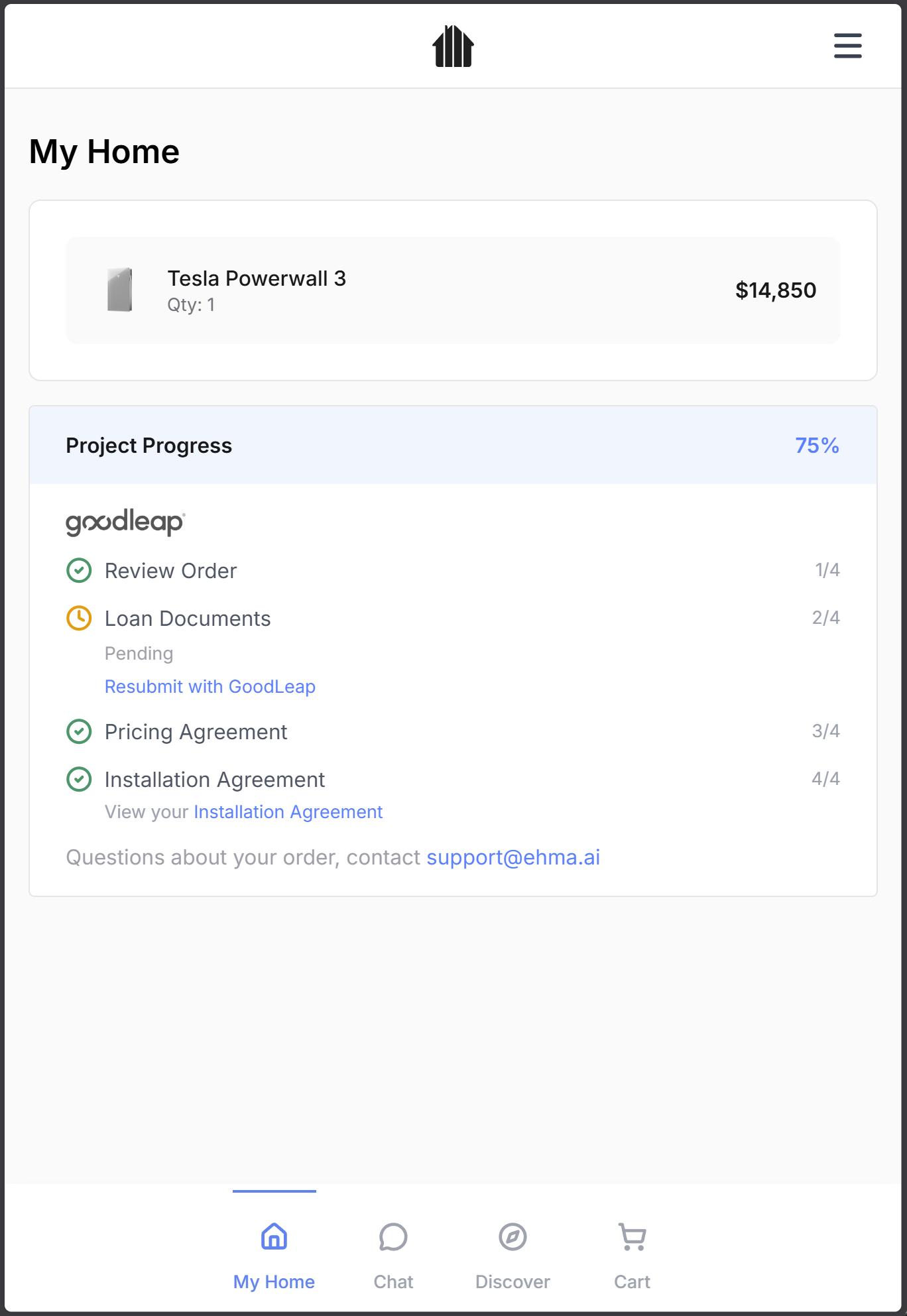This screenshot has height=1316, width=907.
Task: Open the shopping Cart icon
Action: click(x=632, y=1236)
